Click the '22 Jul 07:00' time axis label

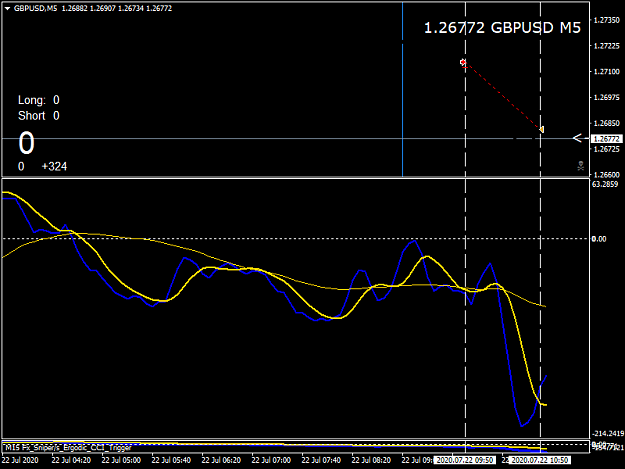271,460
